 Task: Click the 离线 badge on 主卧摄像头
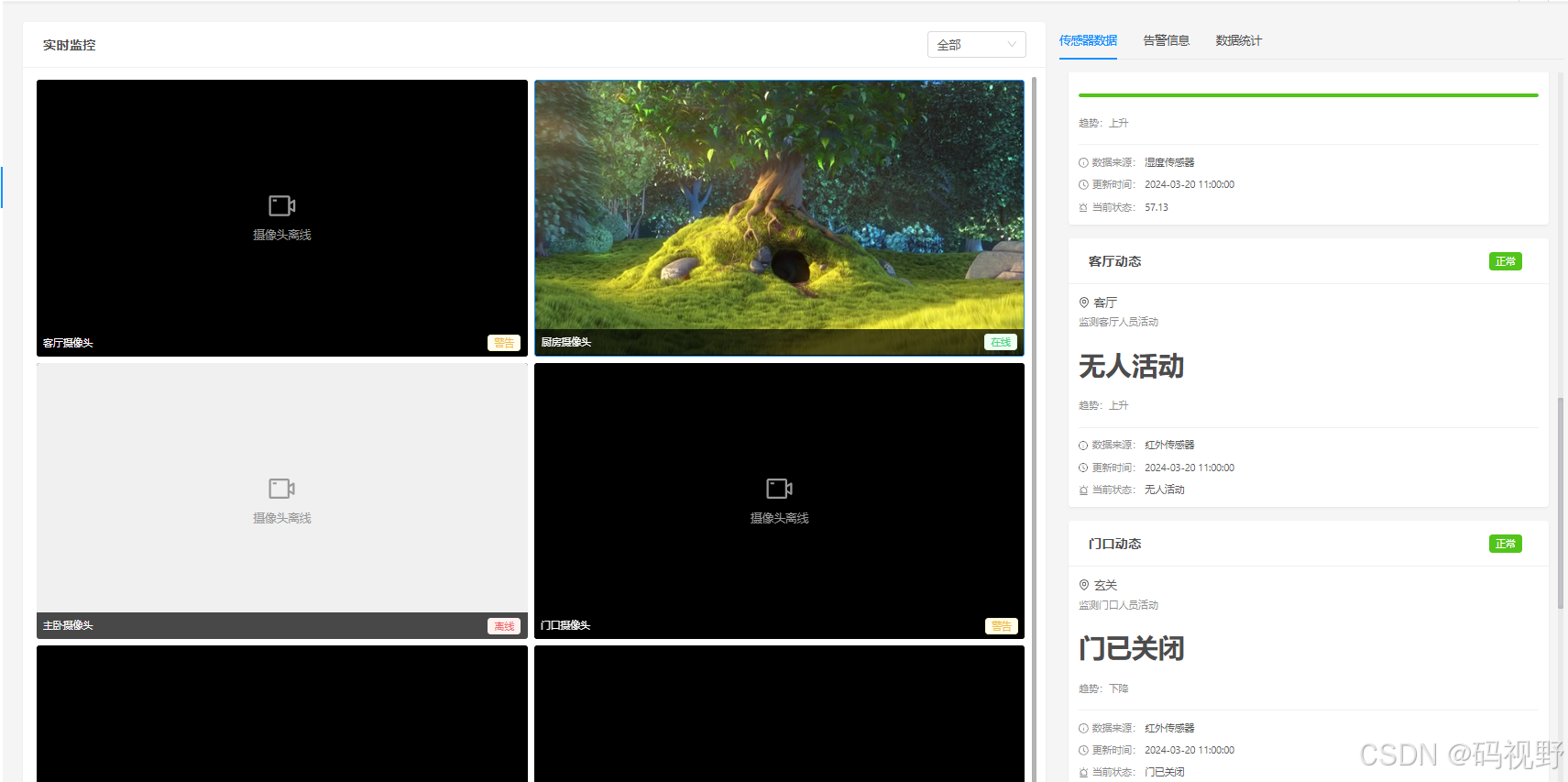click(504, 626)
